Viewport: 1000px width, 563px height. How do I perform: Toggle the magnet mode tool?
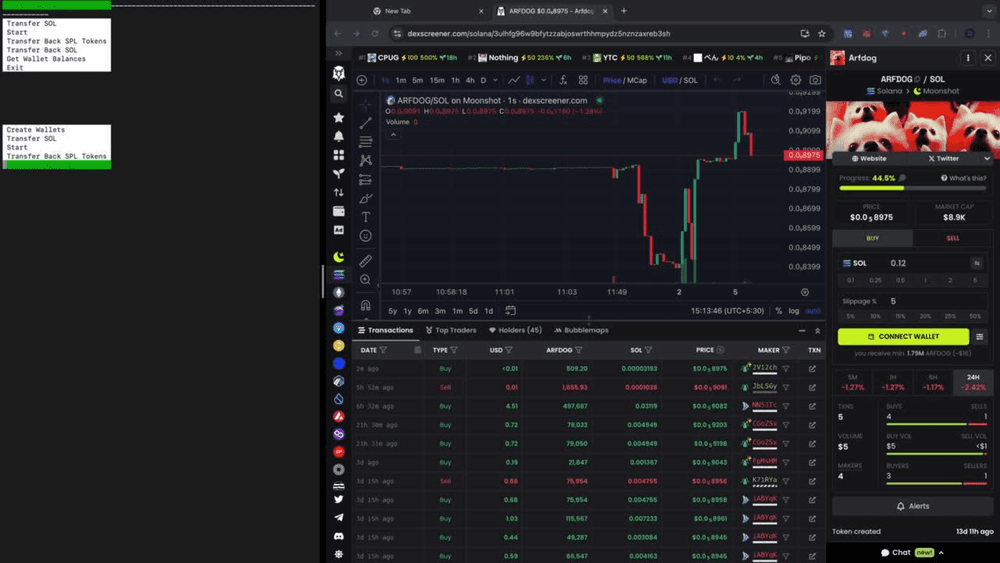tap(365, 305)
